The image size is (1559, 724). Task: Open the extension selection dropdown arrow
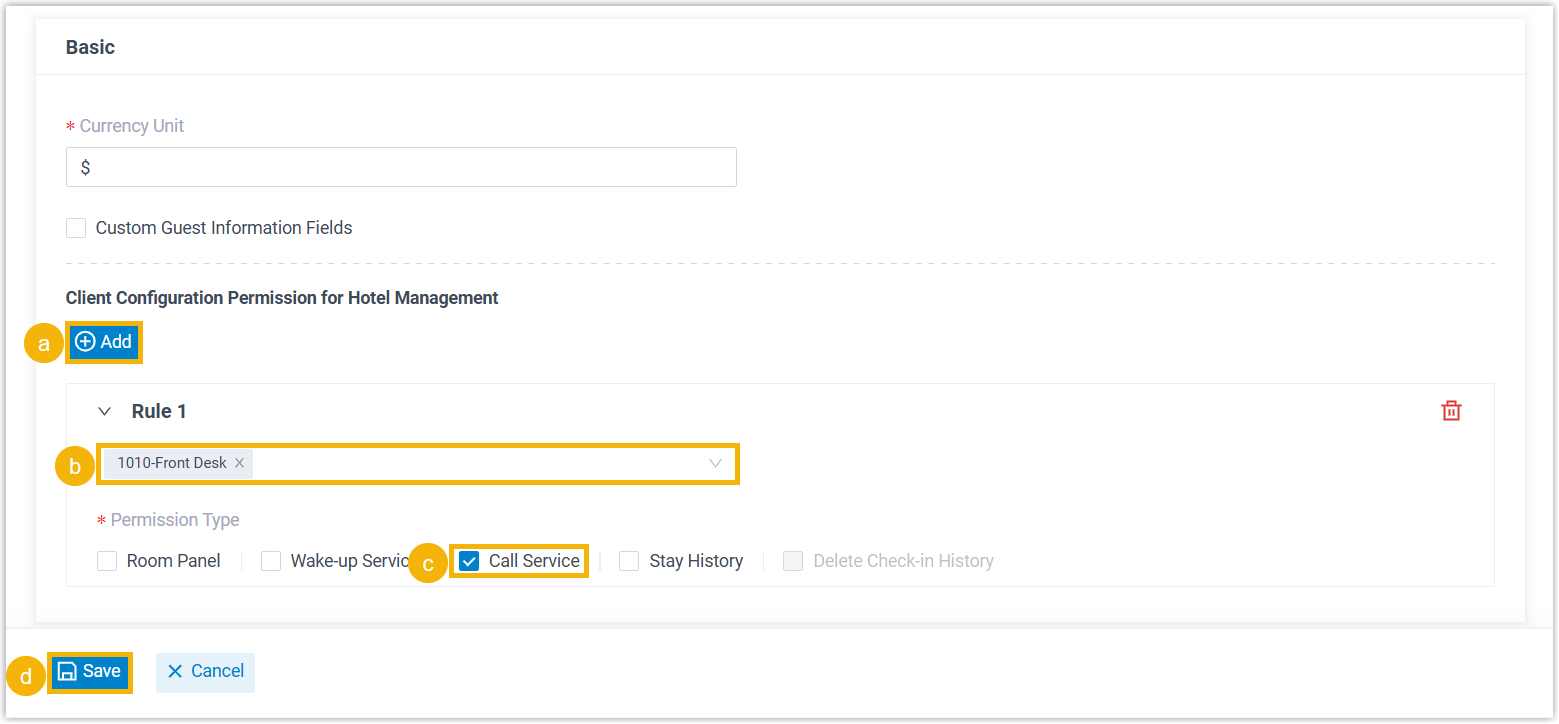pos(715,463)
